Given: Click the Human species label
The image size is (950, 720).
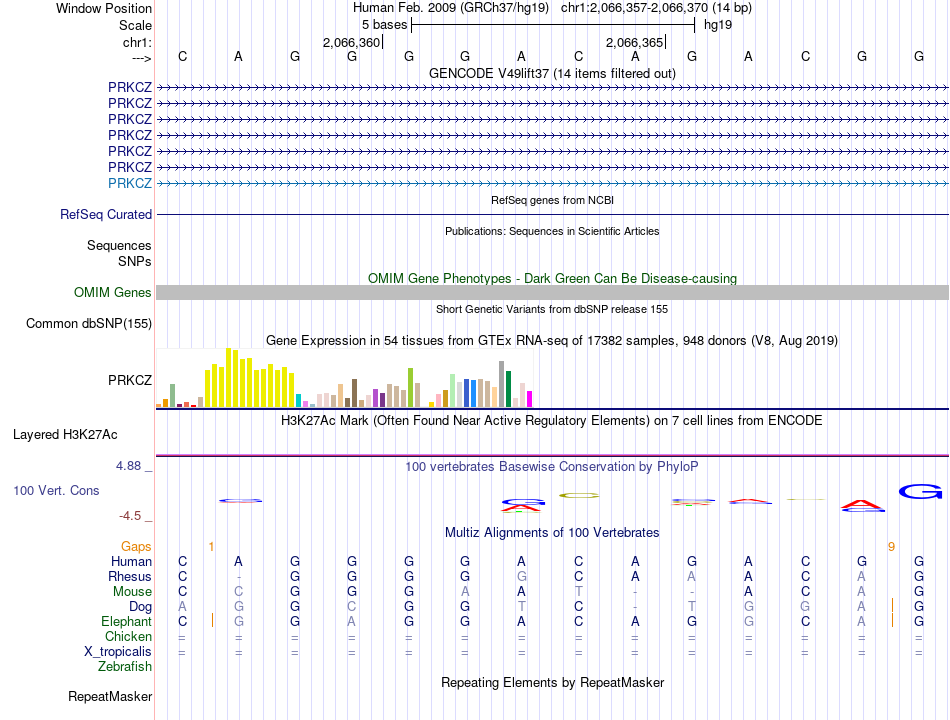Looking at the screenshot, I should coord(131,561).
